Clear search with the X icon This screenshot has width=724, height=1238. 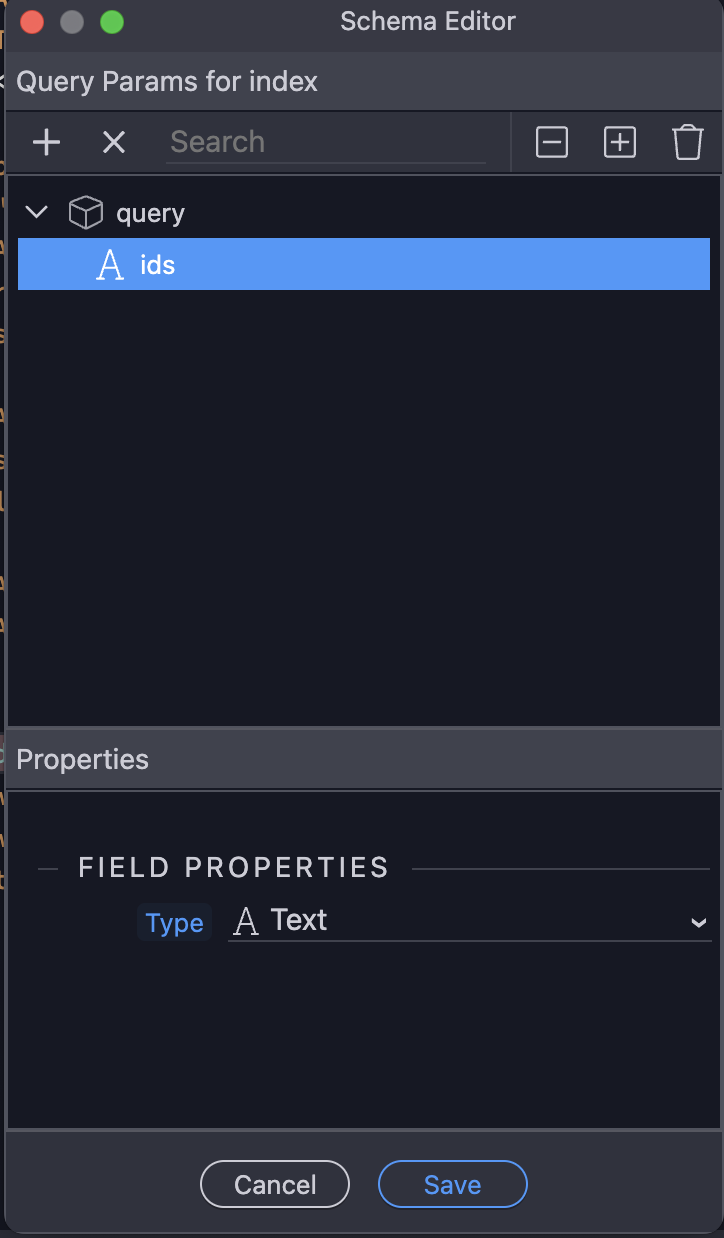(x=114, y=143)
